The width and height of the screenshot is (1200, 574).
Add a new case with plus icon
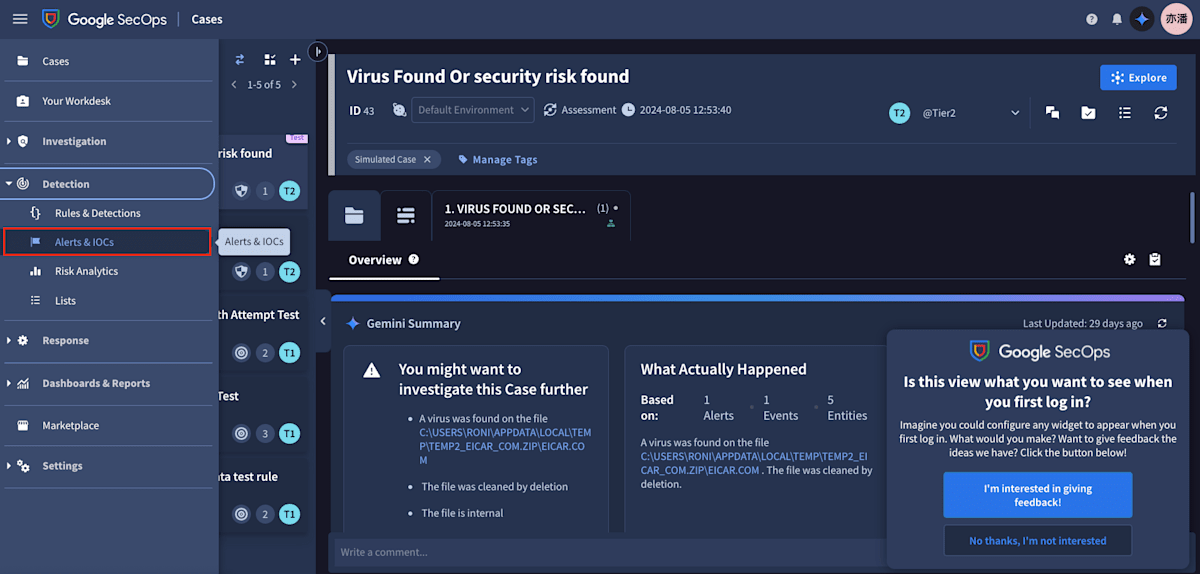(295, 60)
